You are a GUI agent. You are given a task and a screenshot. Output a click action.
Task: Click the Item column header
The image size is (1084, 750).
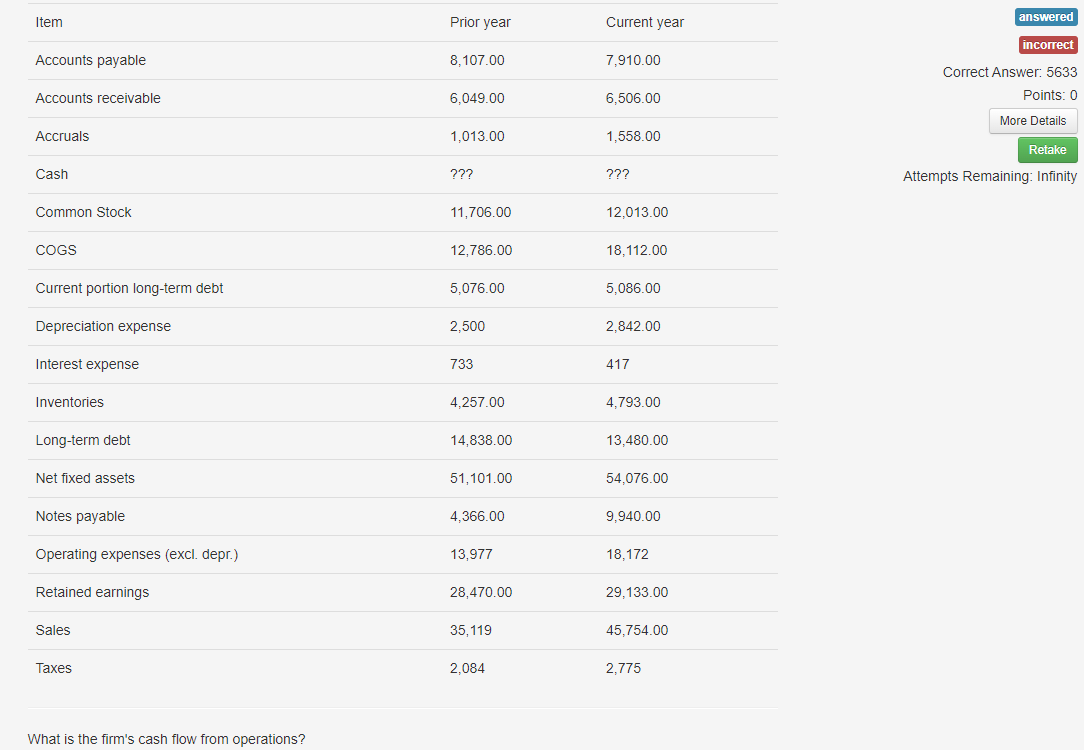click(49, 22)
